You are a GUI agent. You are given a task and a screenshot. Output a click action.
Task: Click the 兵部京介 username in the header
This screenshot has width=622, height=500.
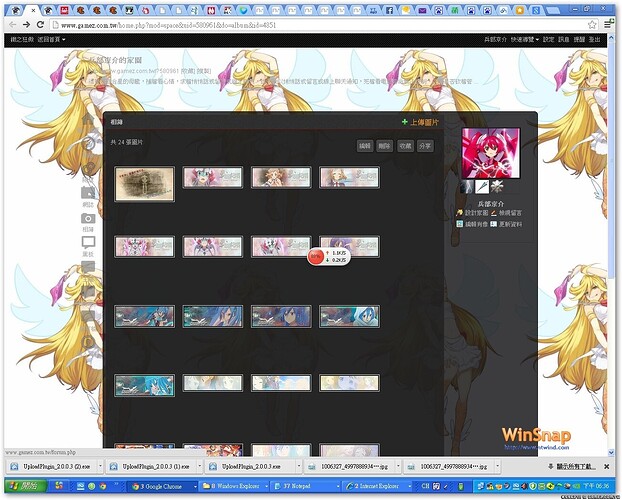click(495, 39)
